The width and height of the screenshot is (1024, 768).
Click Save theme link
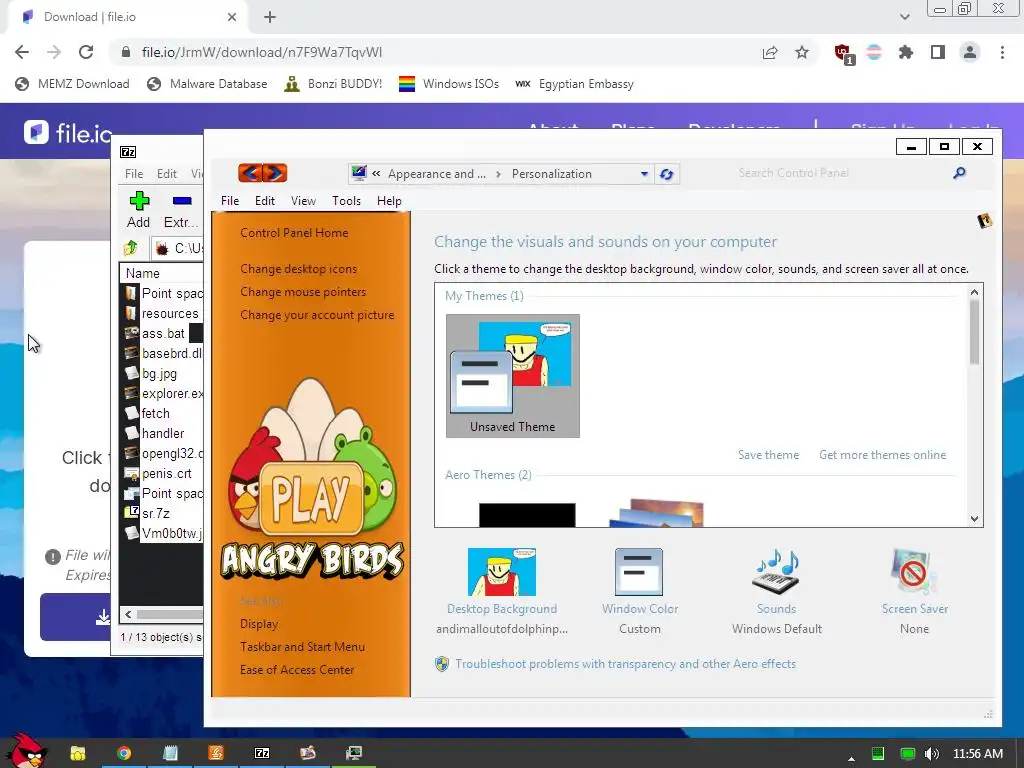point(769,455)
